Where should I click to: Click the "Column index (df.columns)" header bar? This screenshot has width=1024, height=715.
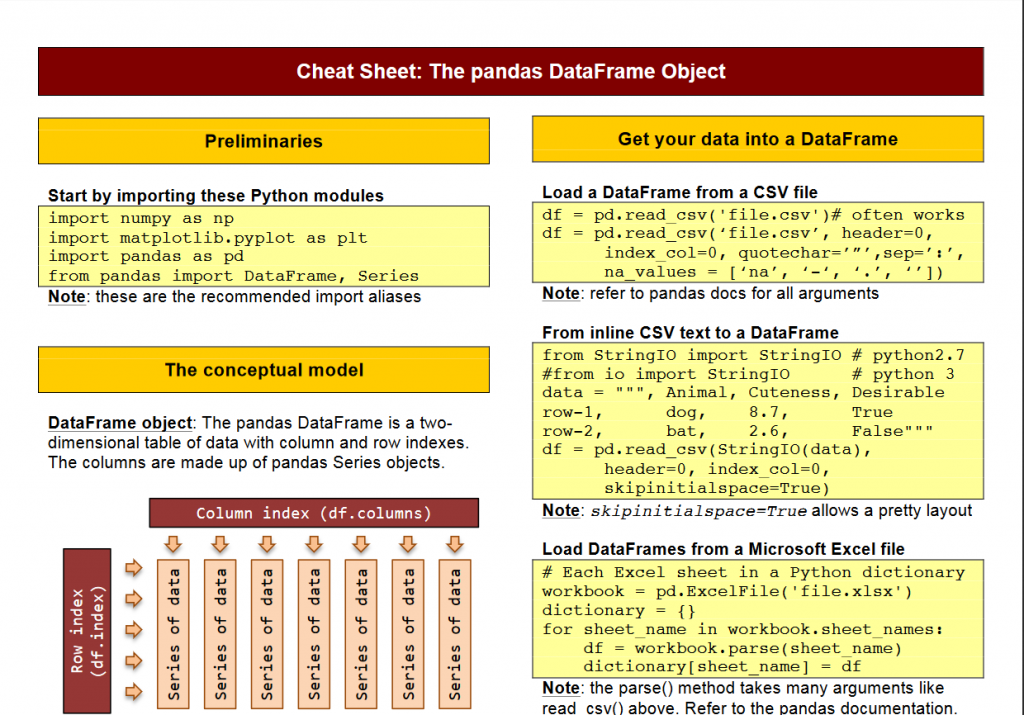[x=313, y=513]
